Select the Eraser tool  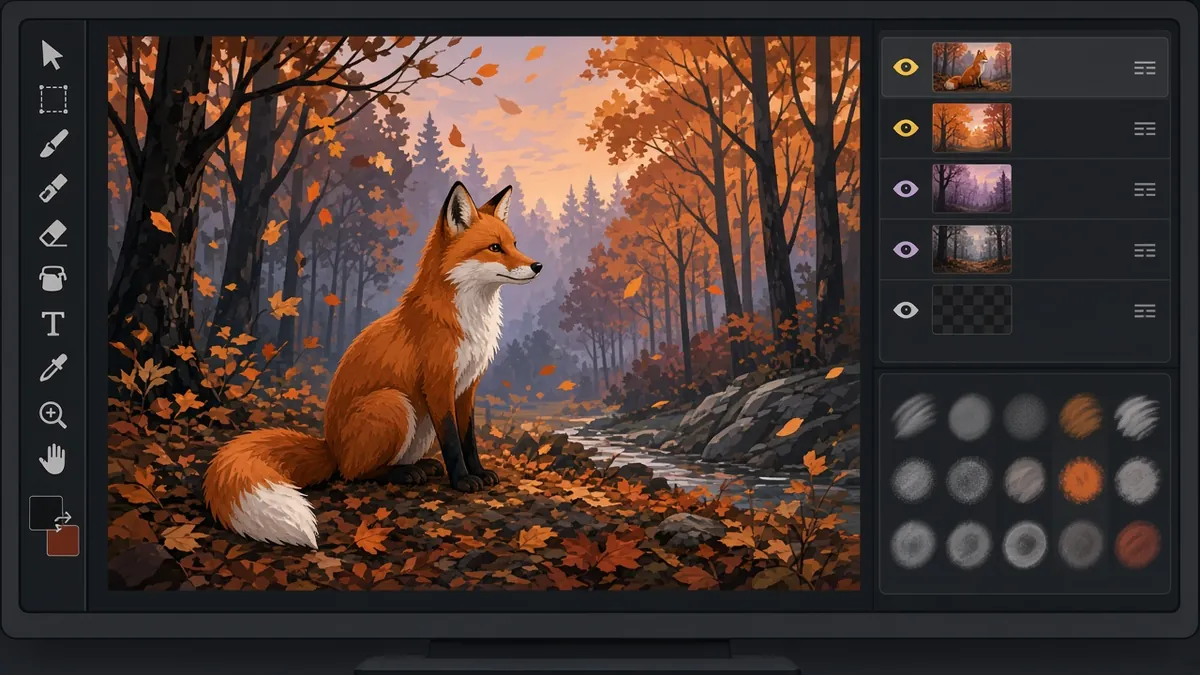53,233
